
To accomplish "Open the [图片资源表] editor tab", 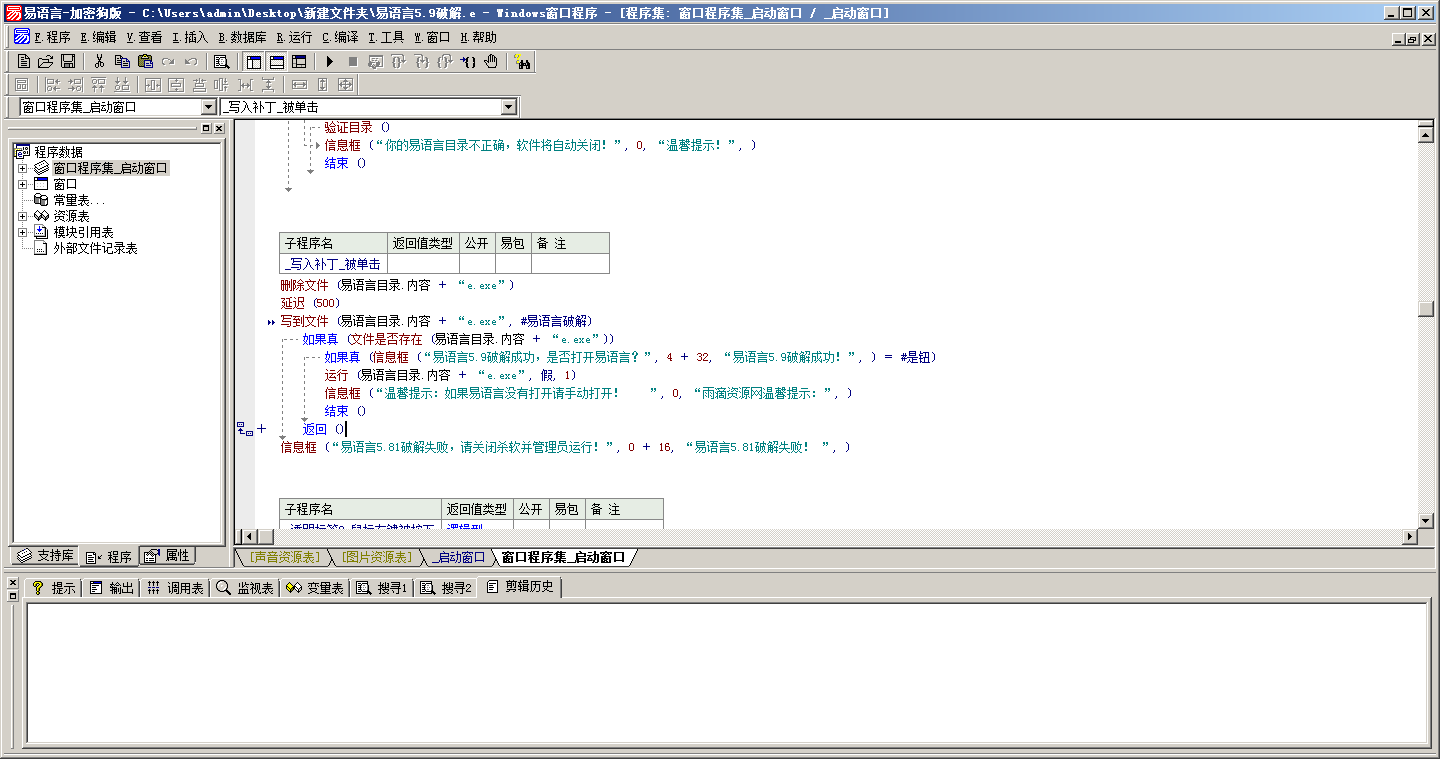I will (375, 557).
